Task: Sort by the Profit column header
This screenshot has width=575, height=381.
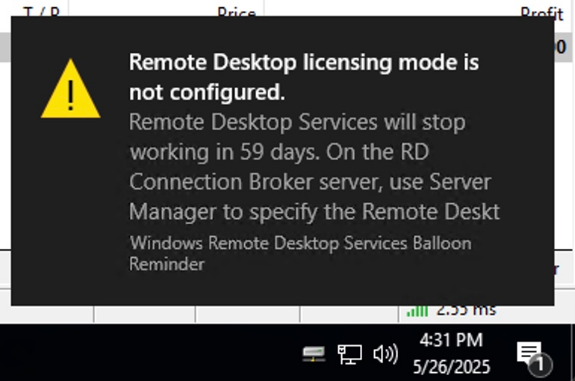Action: point(541,12)
